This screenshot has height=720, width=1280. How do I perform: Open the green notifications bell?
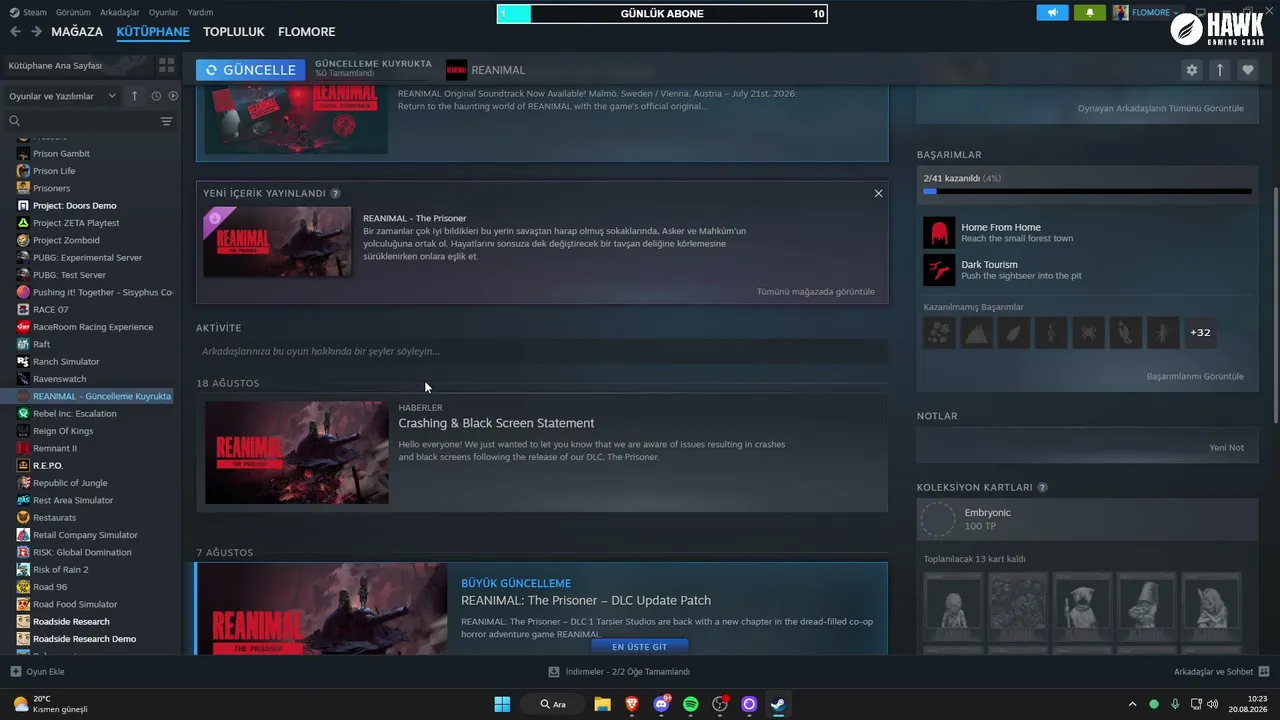[x=1089, y=12]
